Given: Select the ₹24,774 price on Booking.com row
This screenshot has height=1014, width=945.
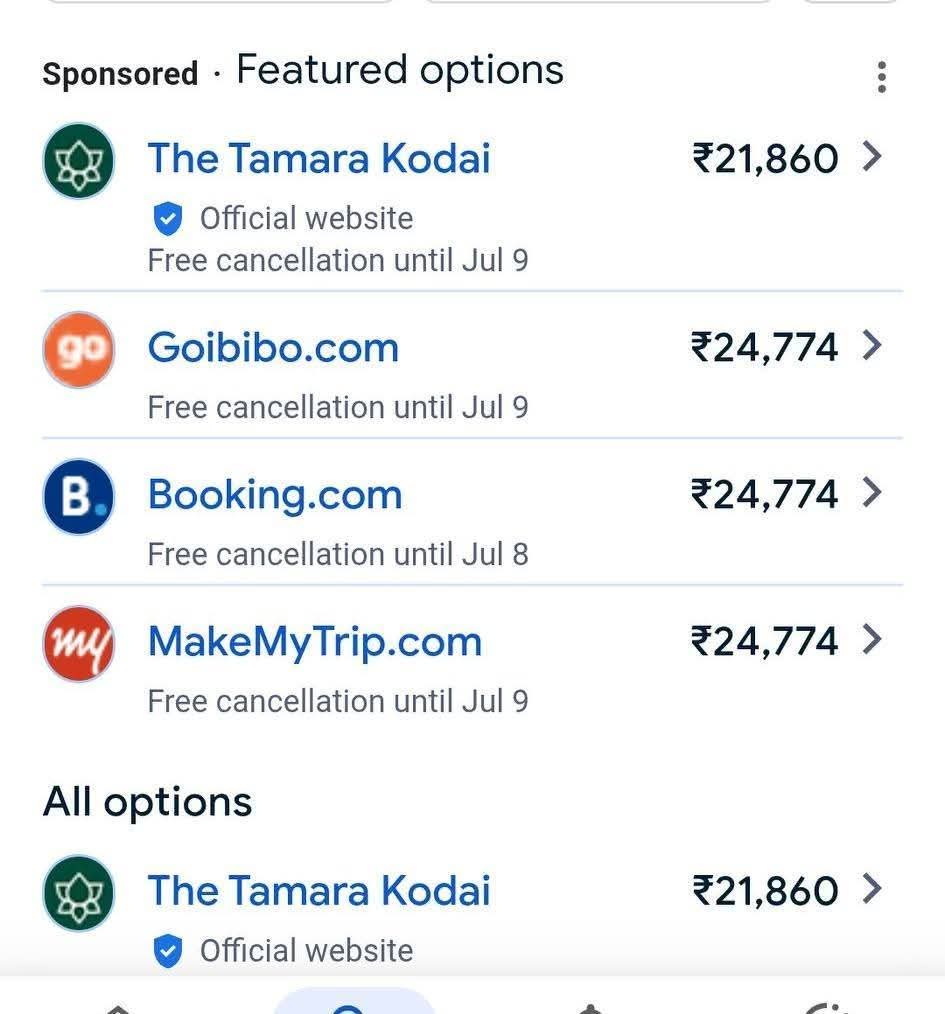Looking at the screenshot, I should click(x=765, y=495).
